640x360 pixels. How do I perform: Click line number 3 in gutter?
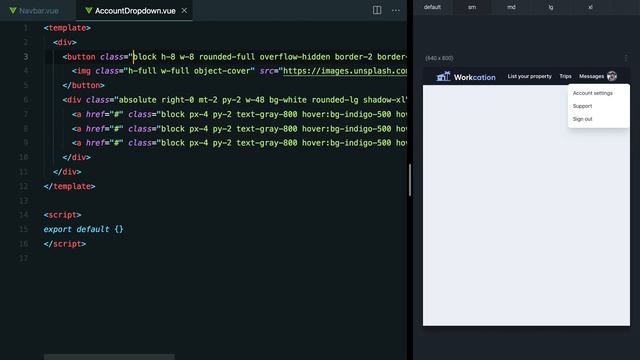point(26,57)
